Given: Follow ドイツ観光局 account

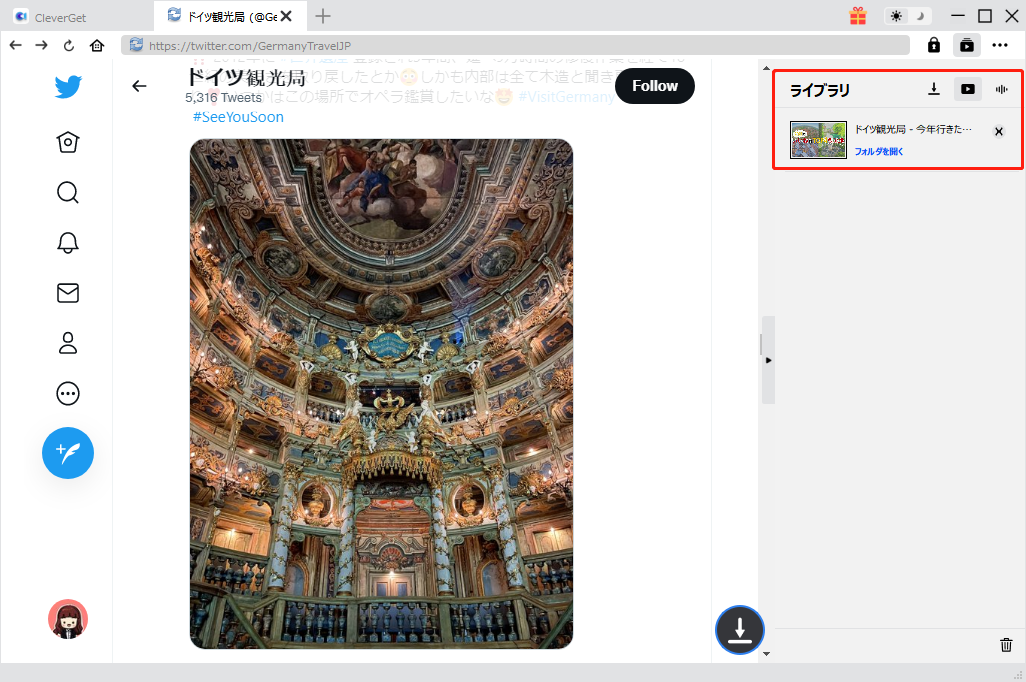Looking at the screenshot, I should [655, 86].
